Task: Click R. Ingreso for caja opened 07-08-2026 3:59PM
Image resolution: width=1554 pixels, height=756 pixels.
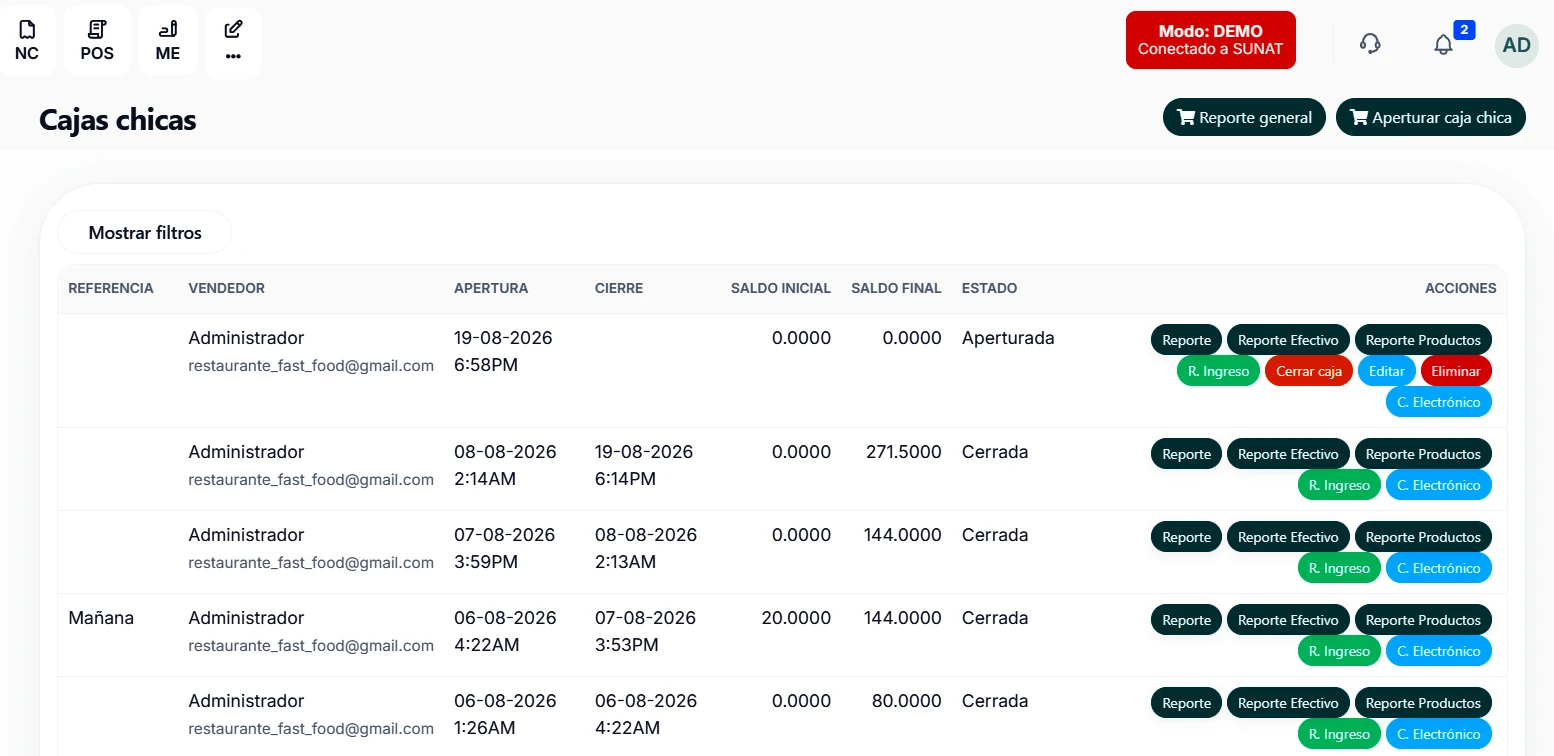Action: 1340,568
